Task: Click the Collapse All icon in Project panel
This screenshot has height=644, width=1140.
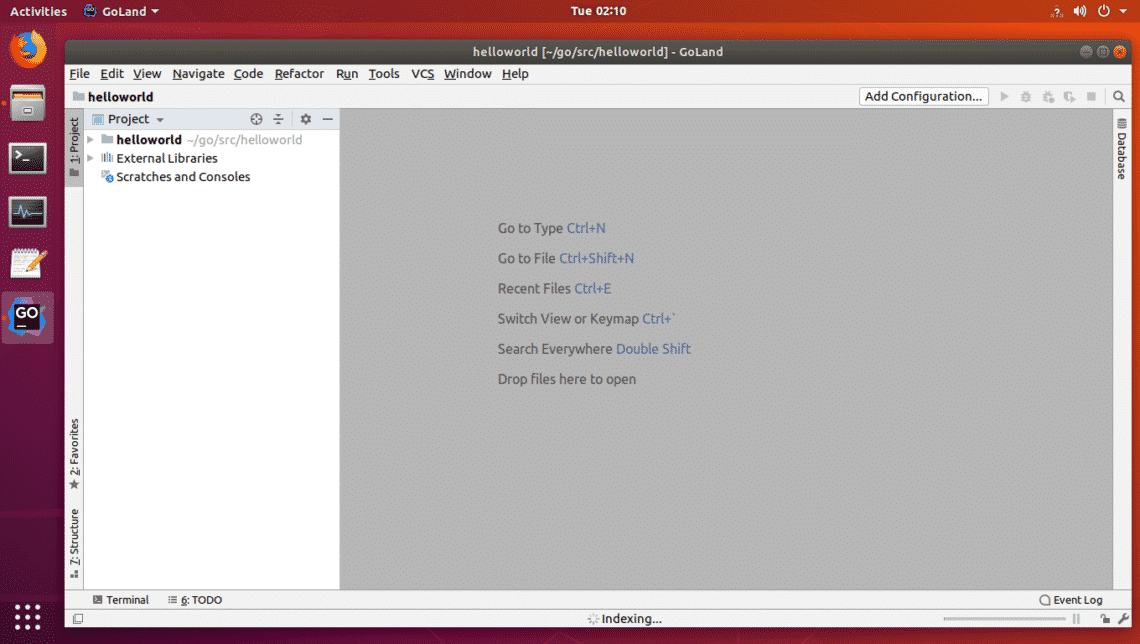Action: click(279, 119)
